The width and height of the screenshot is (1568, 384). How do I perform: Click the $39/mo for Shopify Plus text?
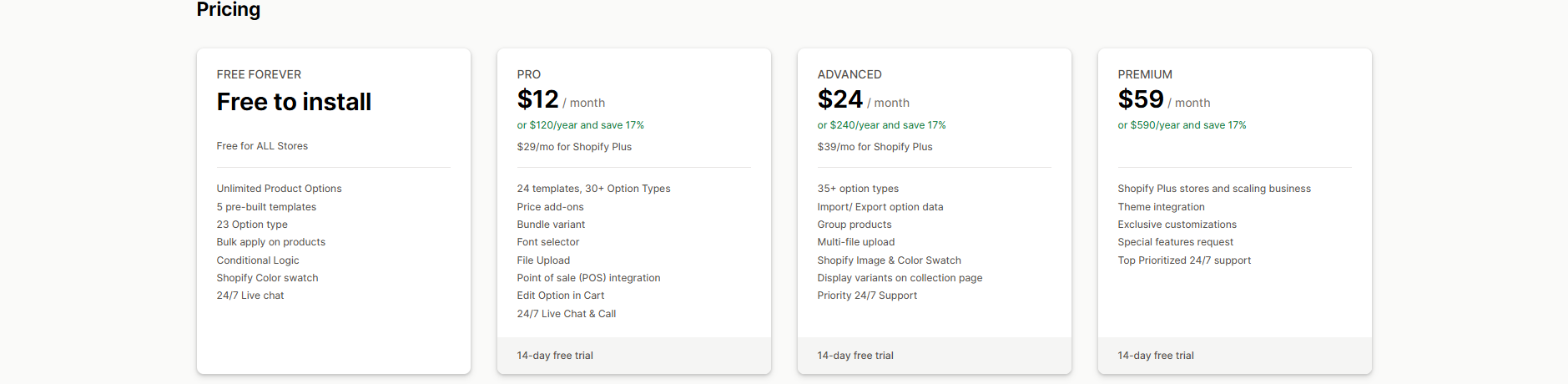[x=875, y=147]
